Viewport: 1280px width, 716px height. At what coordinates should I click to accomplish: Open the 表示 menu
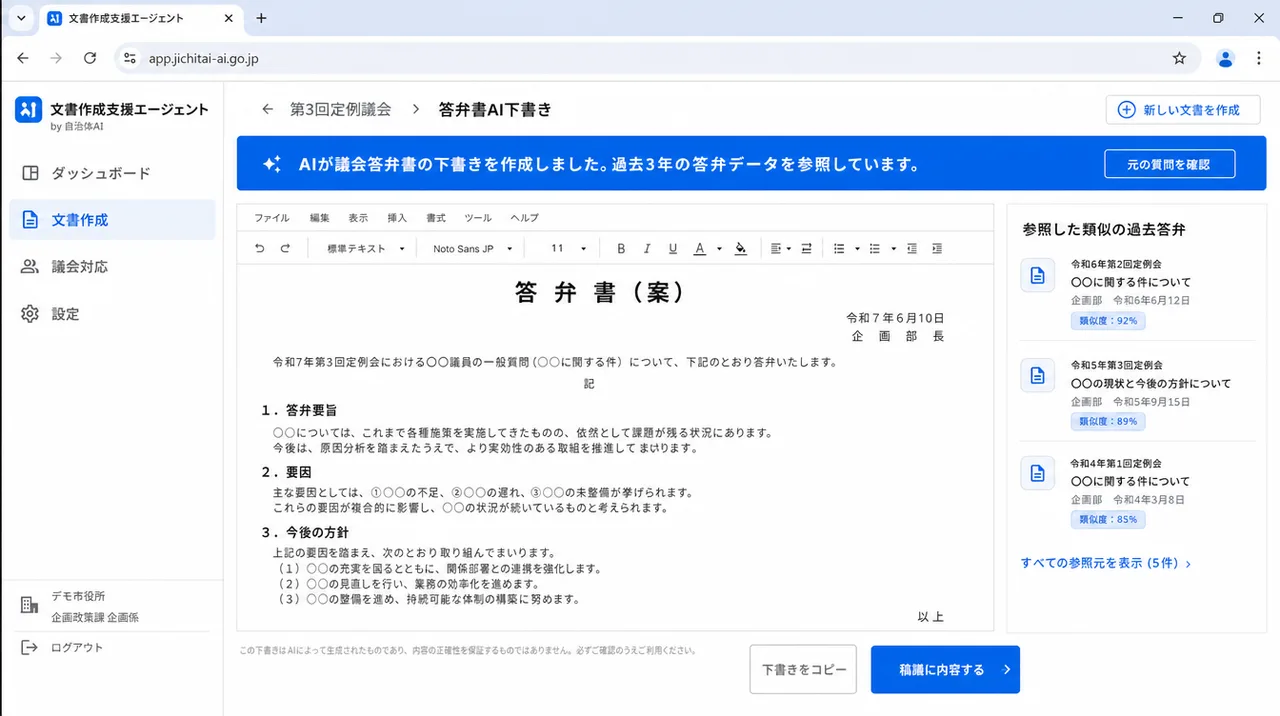(358, 218)
